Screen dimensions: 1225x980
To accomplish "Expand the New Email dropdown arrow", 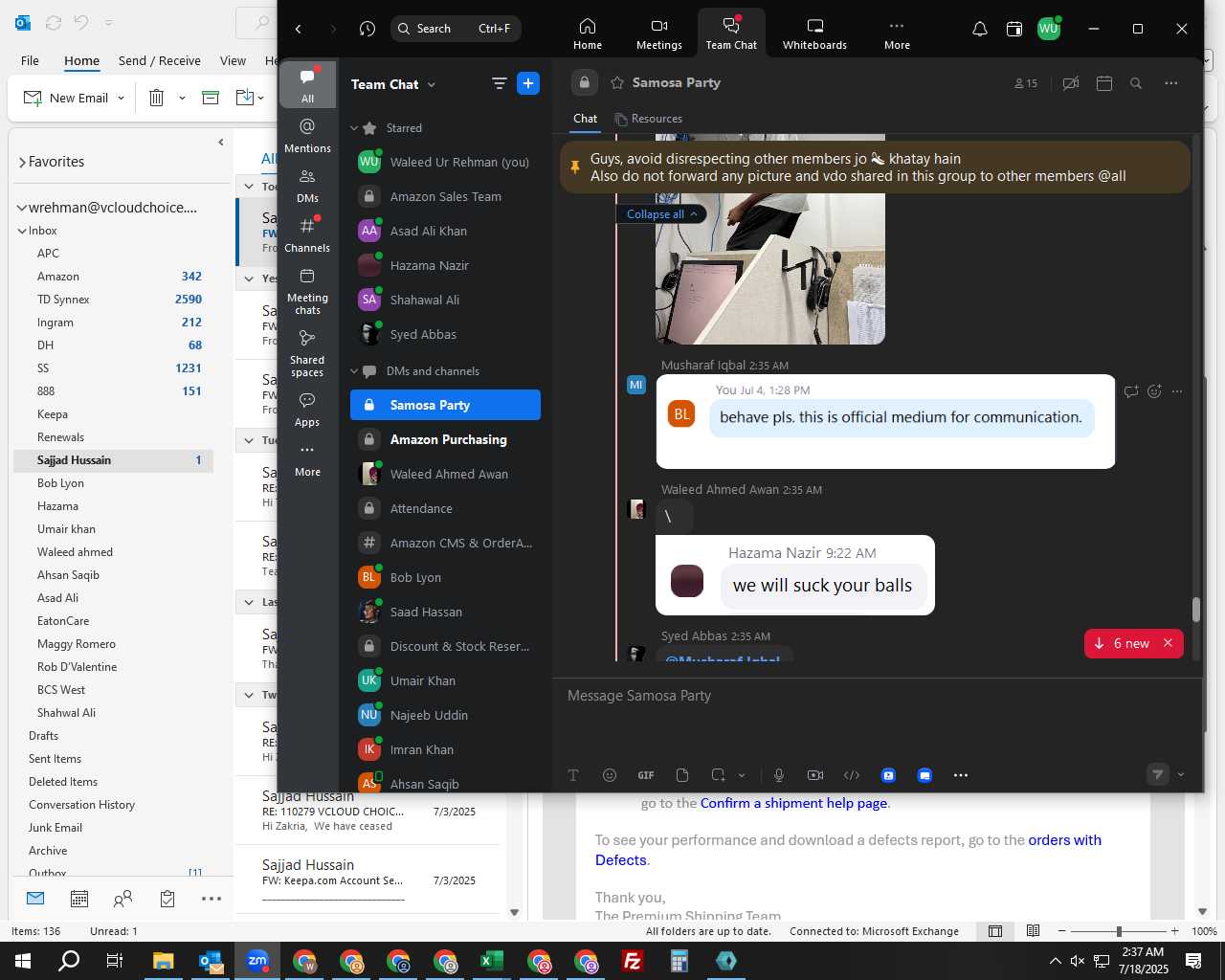I will coord(121,98).
